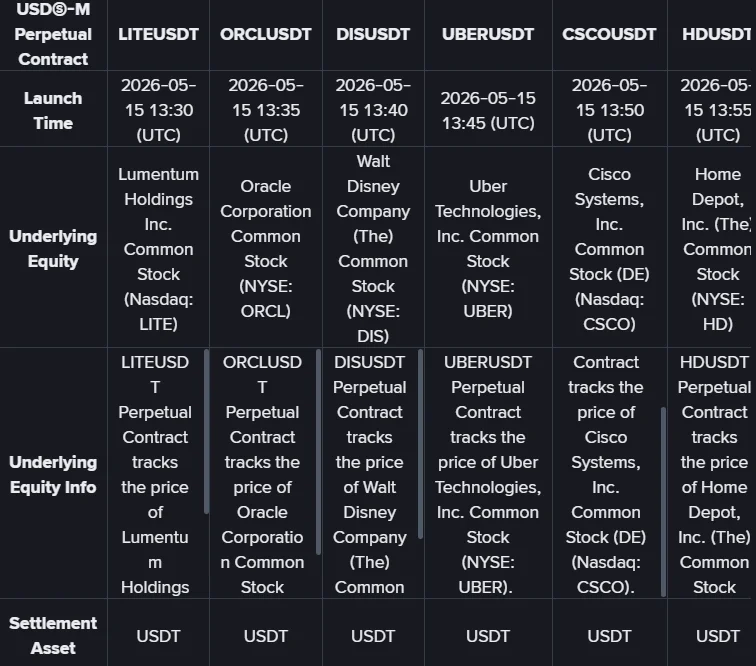This screenshot has width=756, height=666.
Task: Click the scrollbar in CSCOUSDT equity info cell
Action: [663, 502]
